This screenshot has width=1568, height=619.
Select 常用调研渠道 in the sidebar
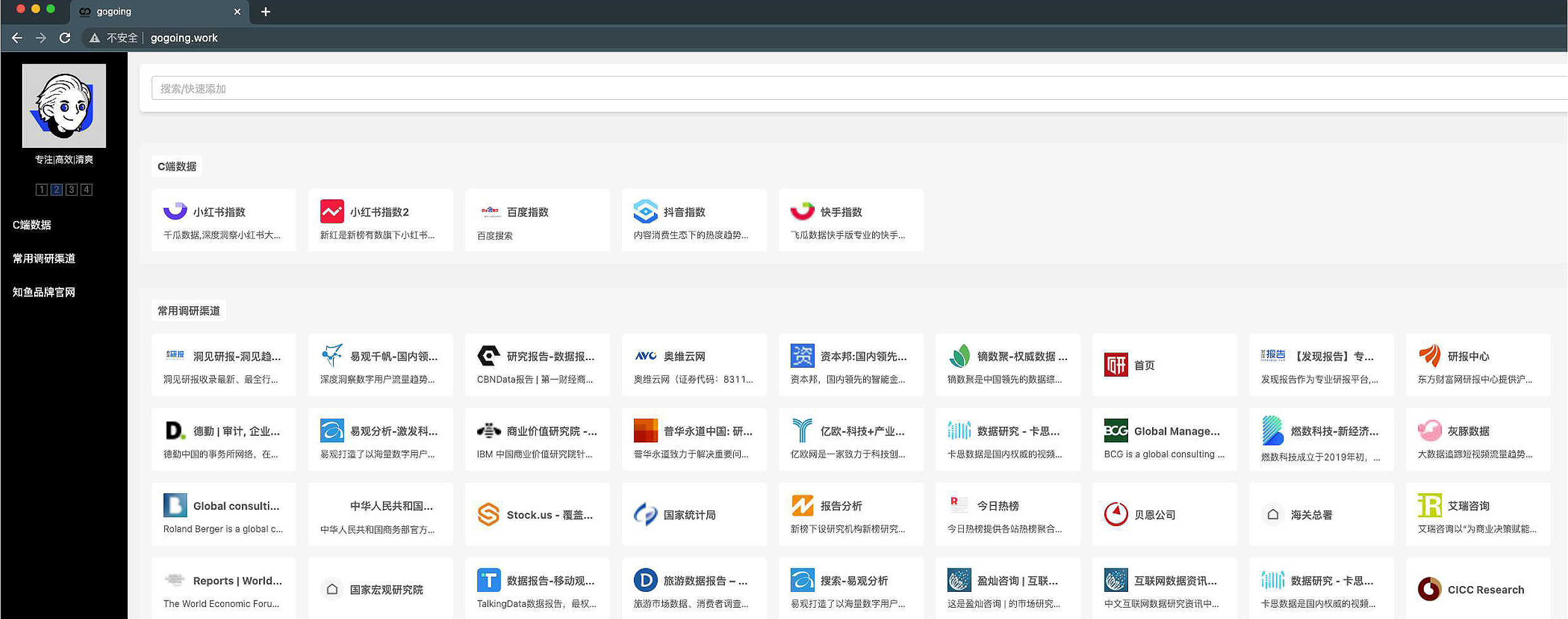coord(43,258)
